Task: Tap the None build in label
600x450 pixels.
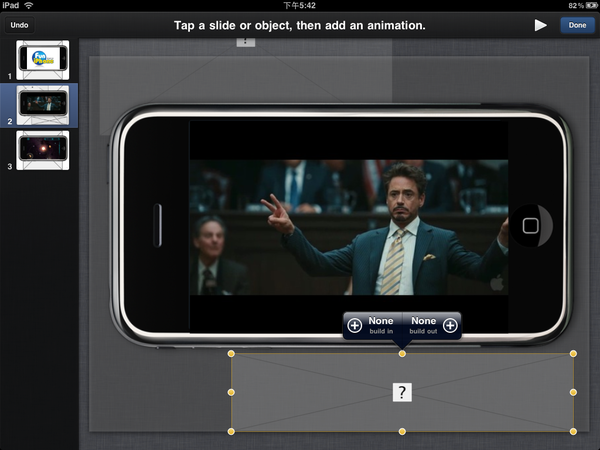Action: tap(381, 325)
